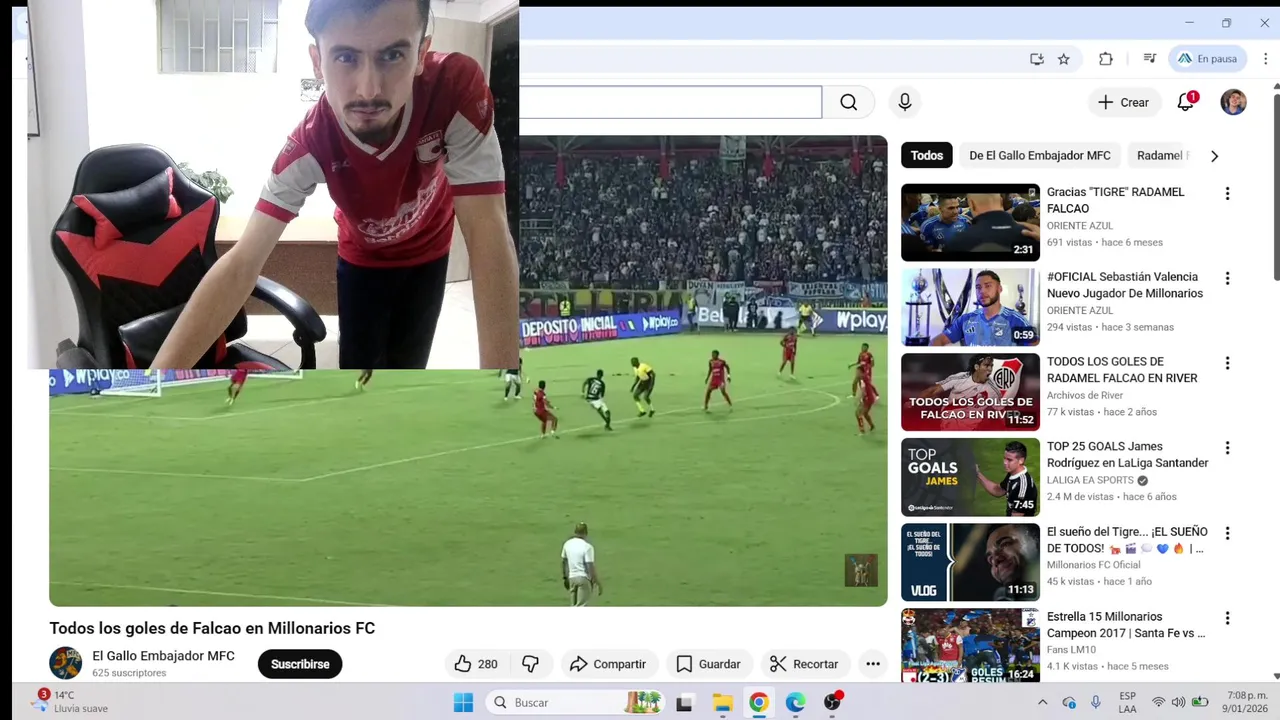Image resolution: width=1280 pixels, height=720 pixels.
Task: Switch ESP LAA input language
Action: [x=1127, y=703]
